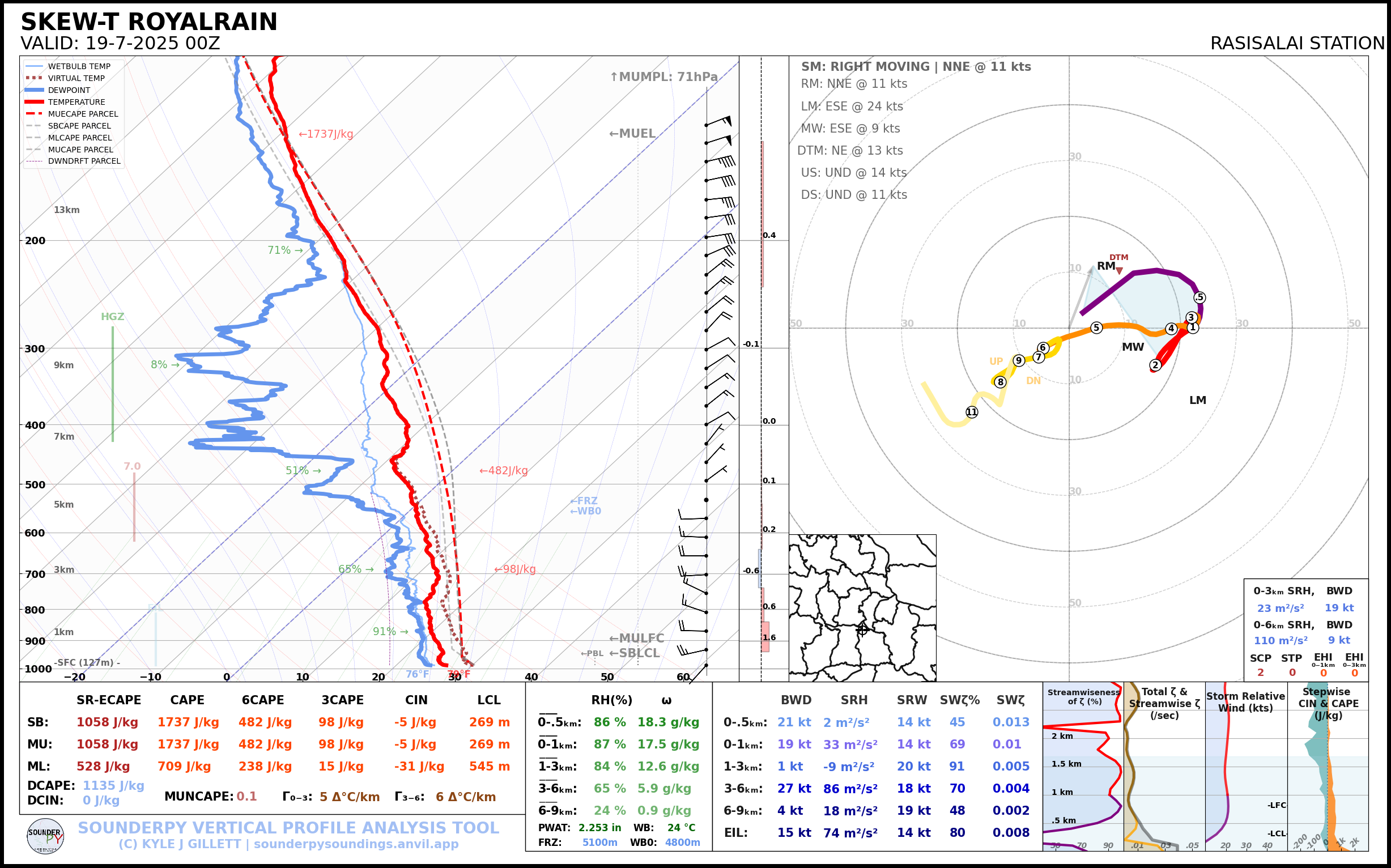Click the TEMPERATURE legend line swatch

coord(35,102)
